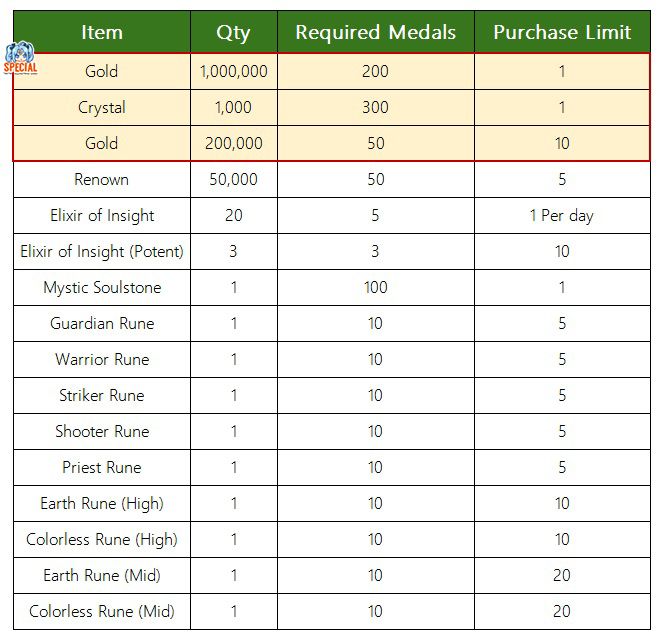Viewport: 664px width, 640px height.
Task: Click the Purchase Limit header
Action: pos(562,32)
